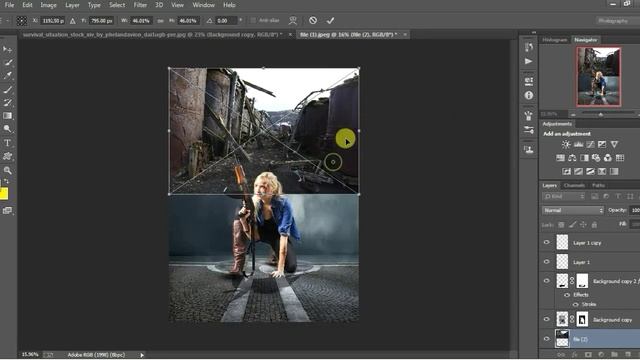
Task: Select the Zoom tool in the toolbar
Action: tap(7, 170)
